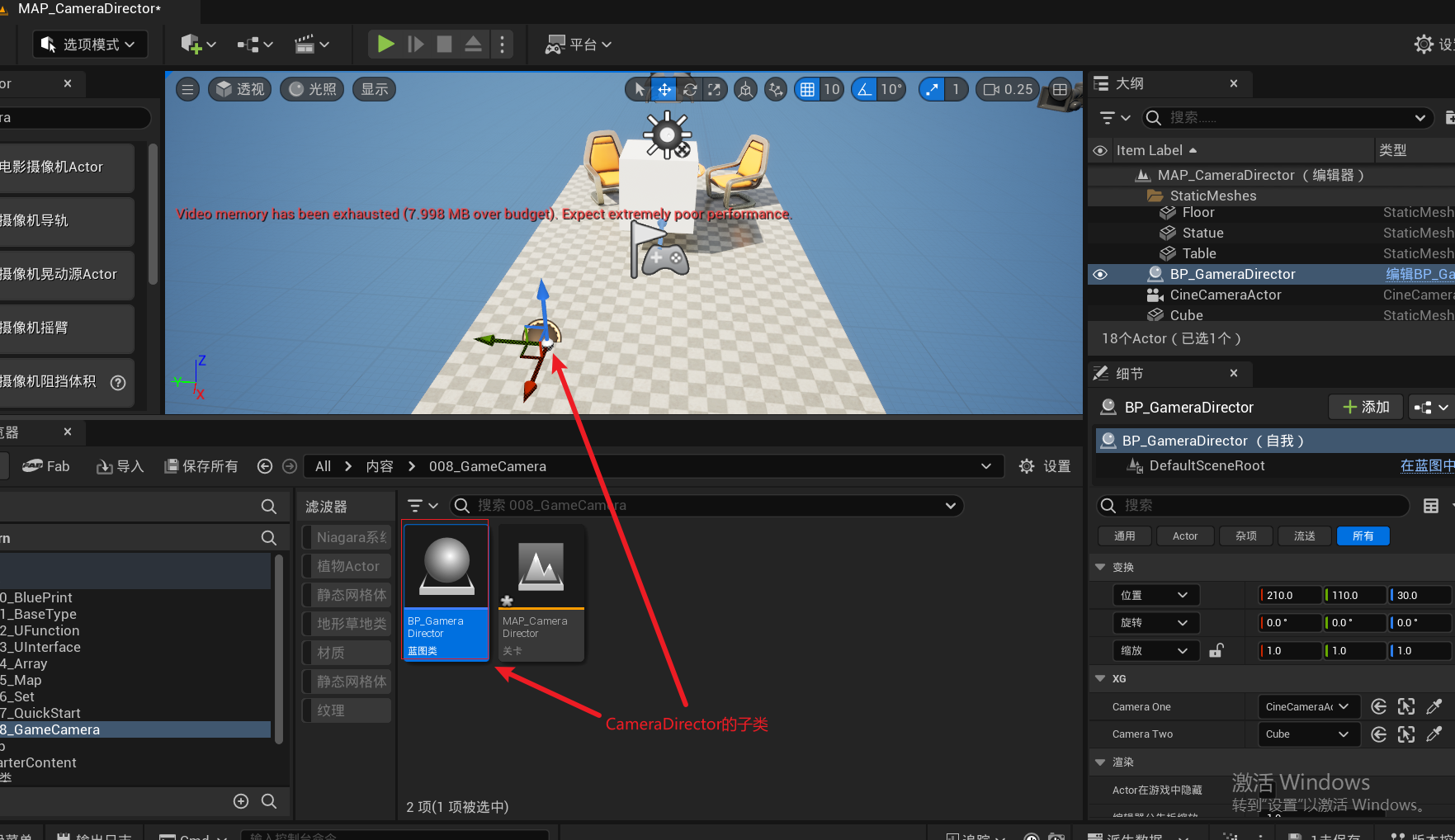Image resolution: width=1455 pixels, height=840 pixels.
Task: Click the 保存所有 save all button
Action: tap(201, 466)
